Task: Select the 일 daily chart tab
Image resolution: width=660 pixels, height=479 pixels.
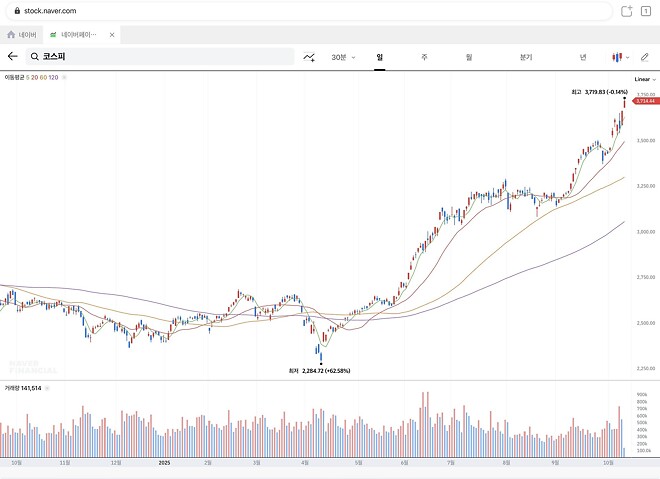Action: coord(380,57)
